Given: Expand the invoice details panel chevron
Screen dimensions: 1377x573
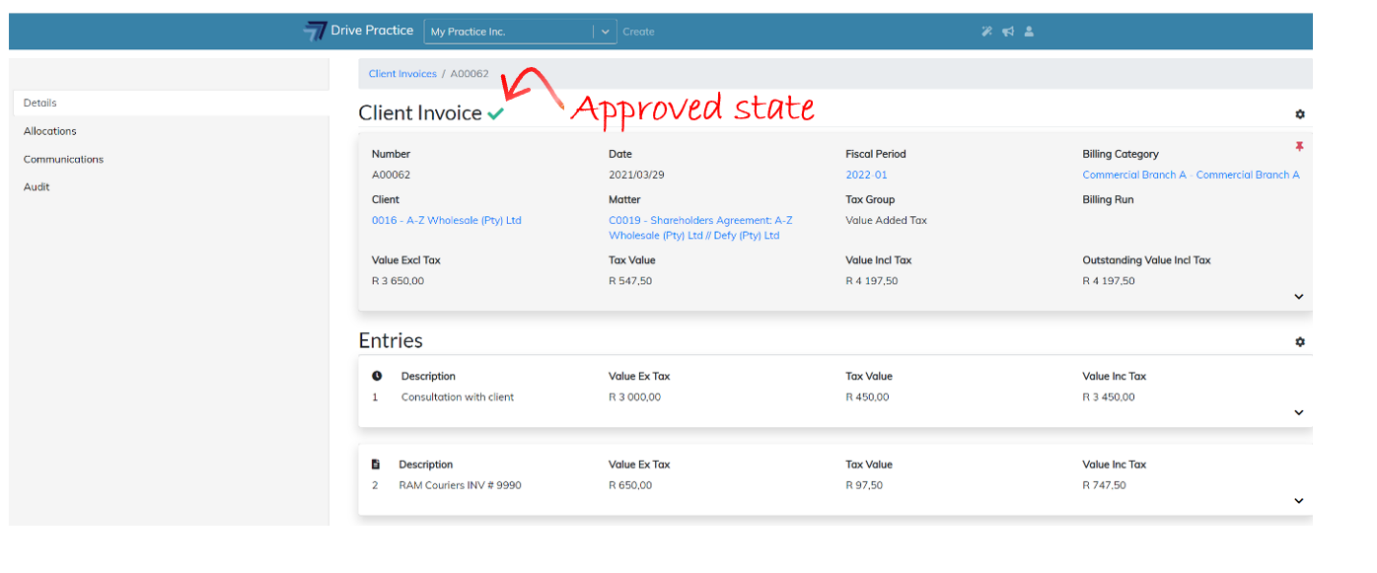Looking at the screenshot, I should [1299, 297].
